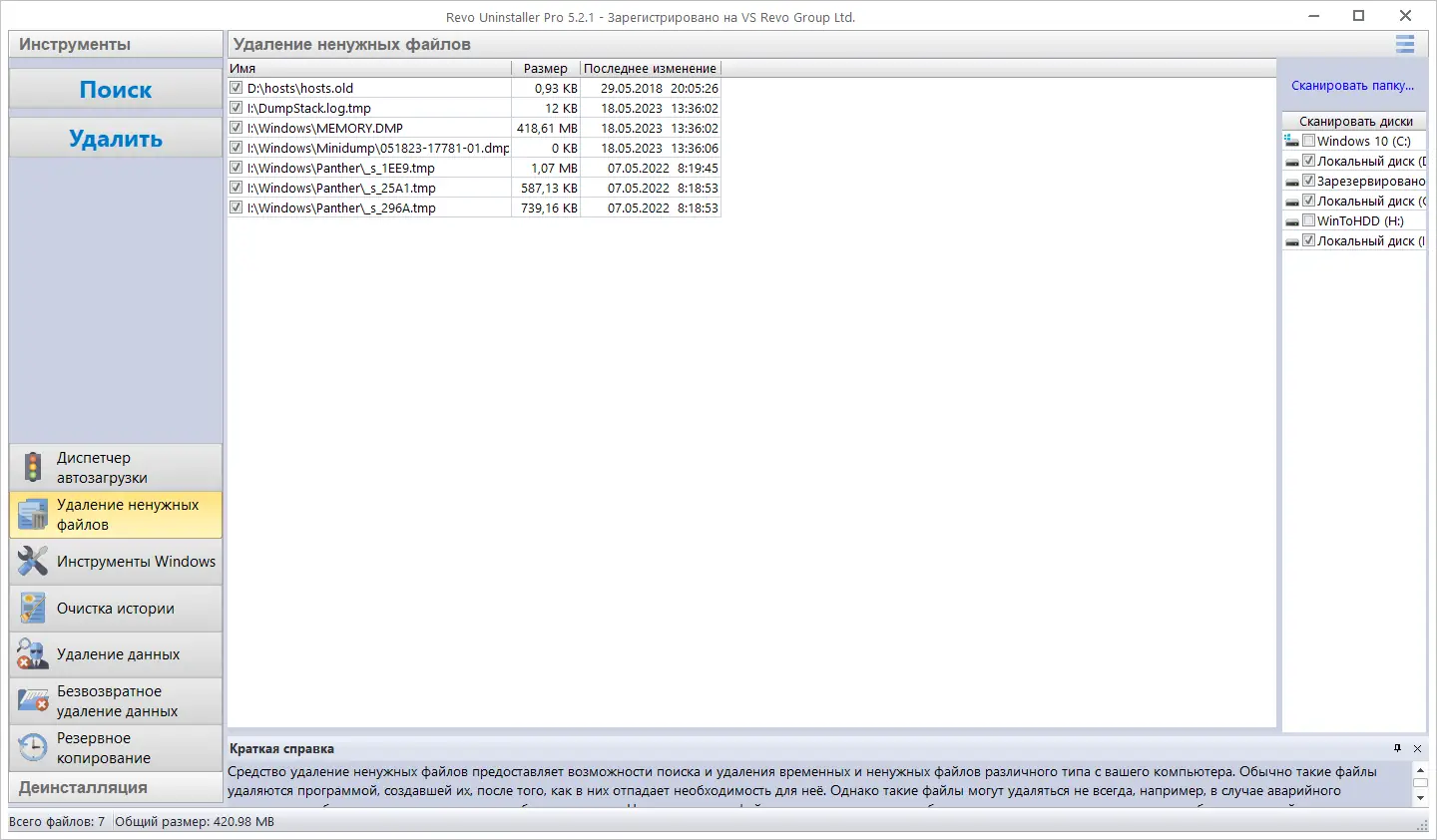Screen dimensions: 1437x840
Task: Select the Minidump\051823-17781-01.dmp file name
Action: coord(378,148)
